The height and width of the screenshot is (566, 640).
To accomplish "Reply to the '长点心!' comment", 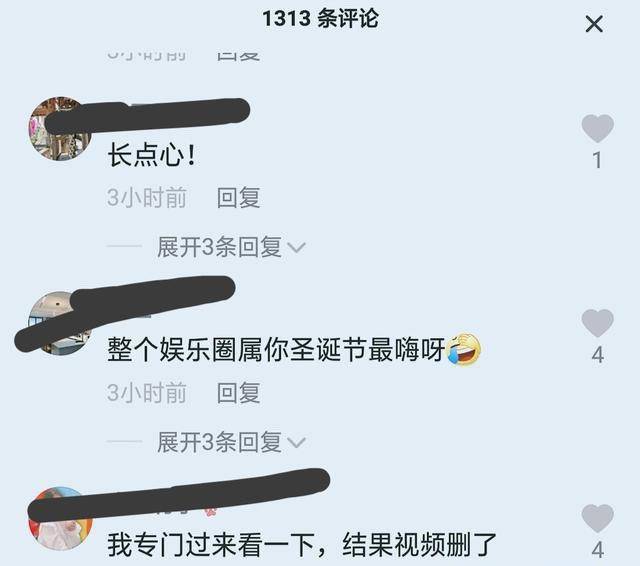I will click(x=238, y=198).
